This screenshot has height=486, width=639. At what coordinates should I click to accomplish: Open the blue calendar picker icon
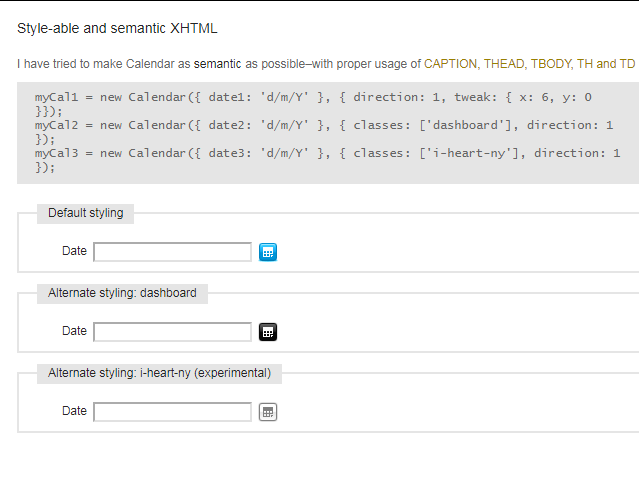tap(268, 252)
